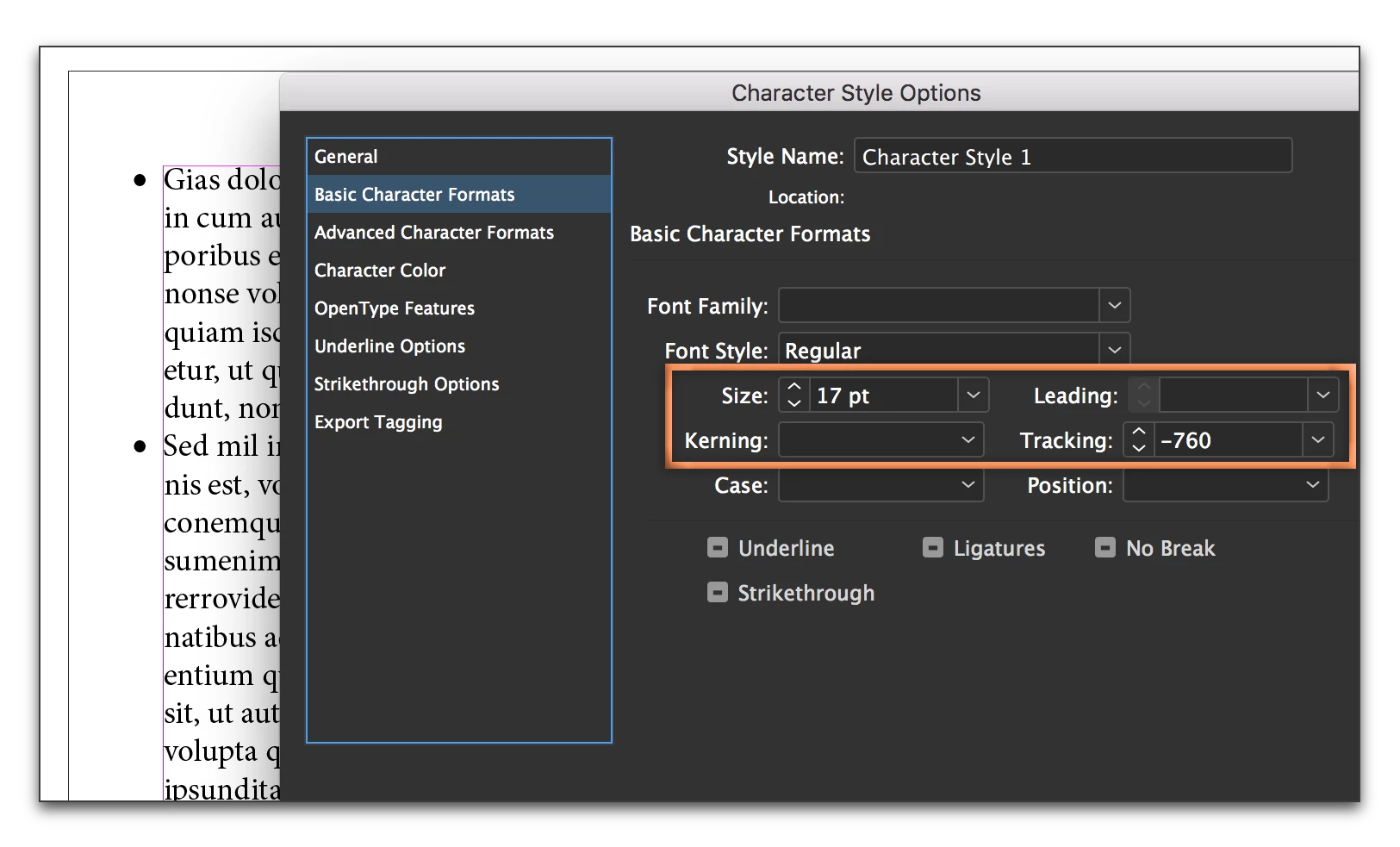Expand the Font Family dropdown
The height and width of the screenshot is (847, 1400).
pyautogui.click(x=1115, y=305)
